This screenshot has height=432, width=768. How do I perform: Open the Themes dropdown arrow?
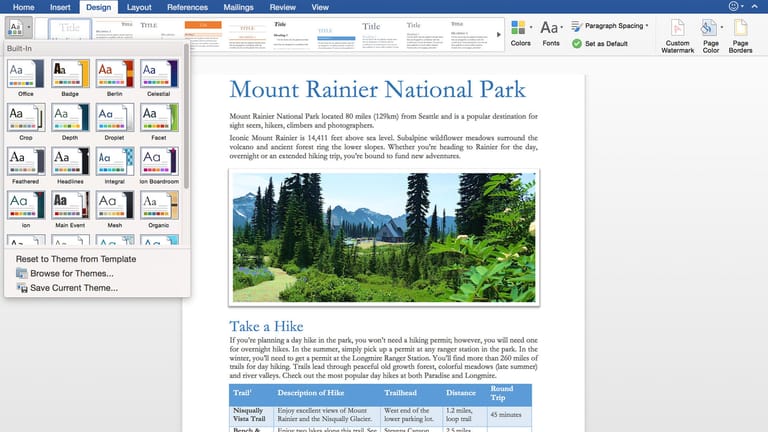(29, 27)
